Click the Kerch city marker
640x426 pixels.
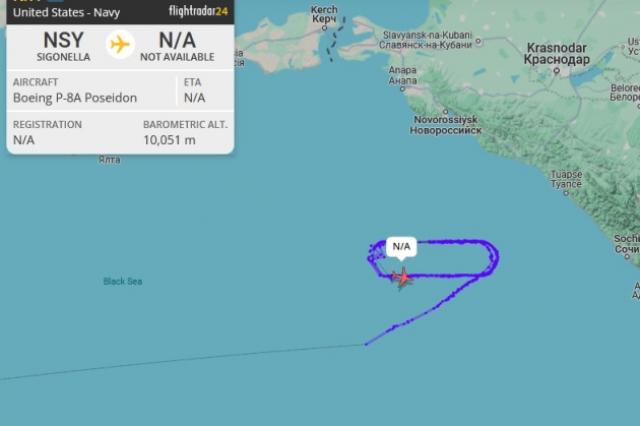pyautogui.click(x=324, y=28)
